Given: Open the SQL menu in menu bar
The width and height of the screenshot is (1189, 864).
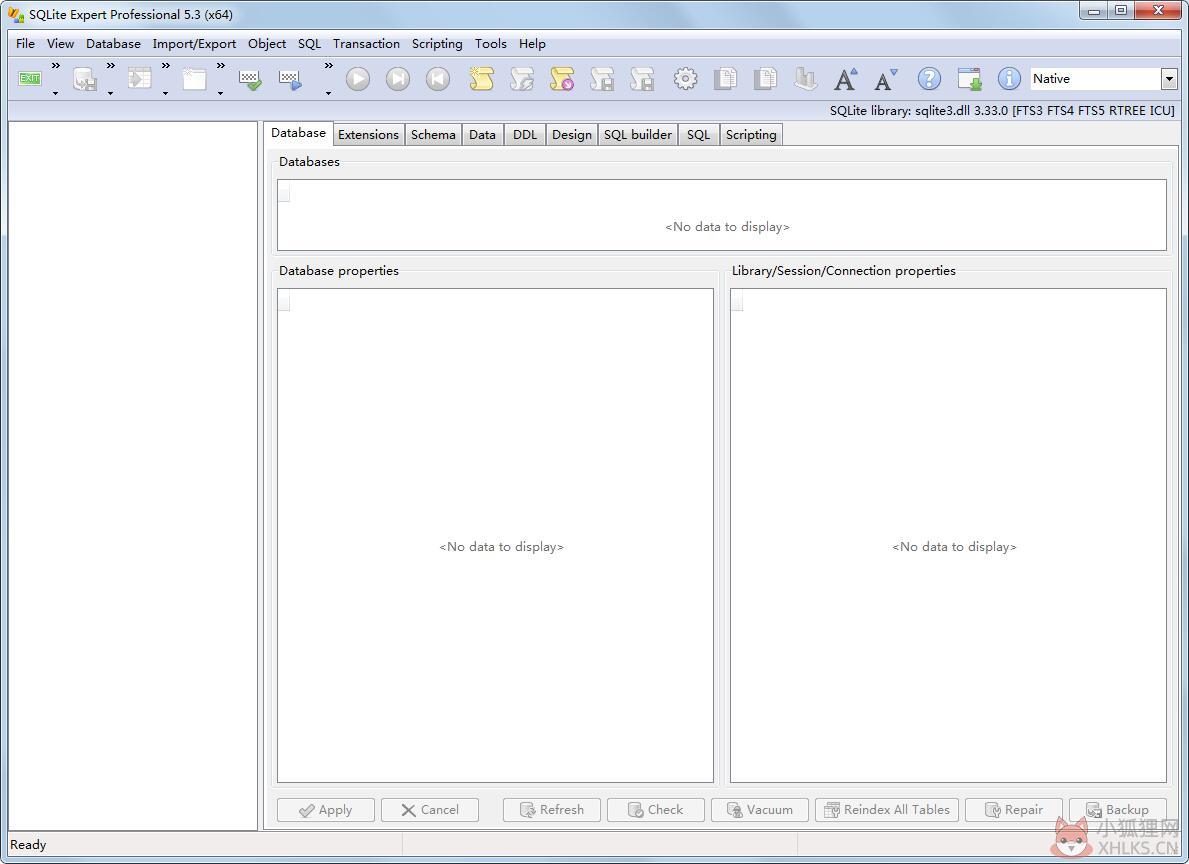Looking at the screenshot, I should pos(309,44).
